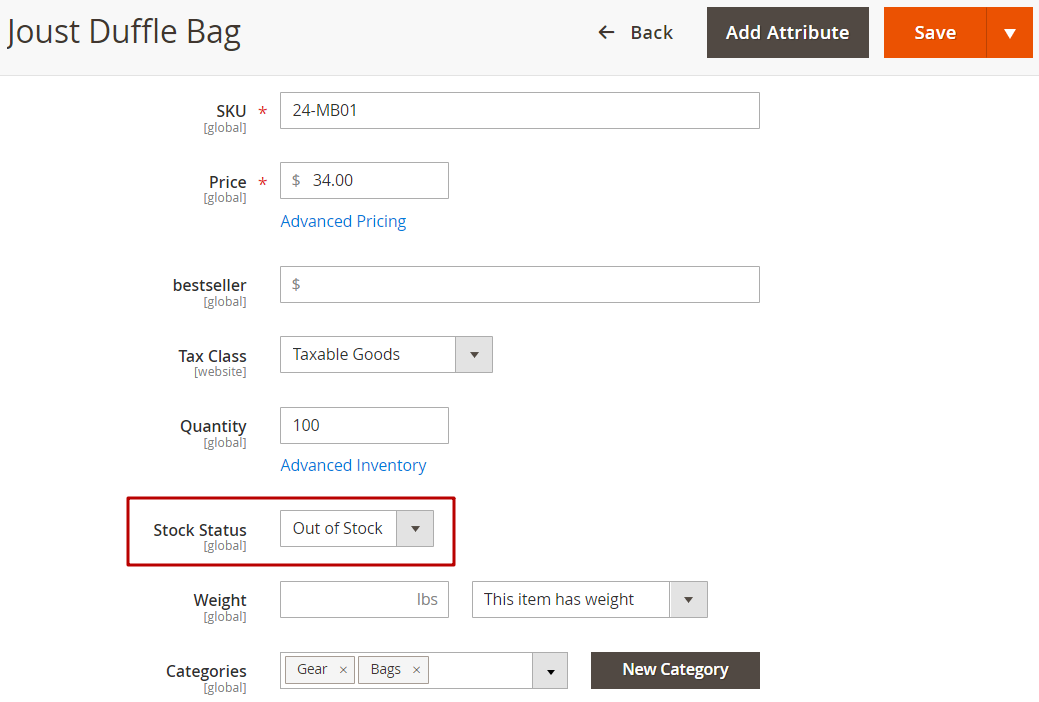Image resolution: width=1039 pixels, height=702 pixels.
Task: Focus the SKU input field
Action: click(520, 110)
